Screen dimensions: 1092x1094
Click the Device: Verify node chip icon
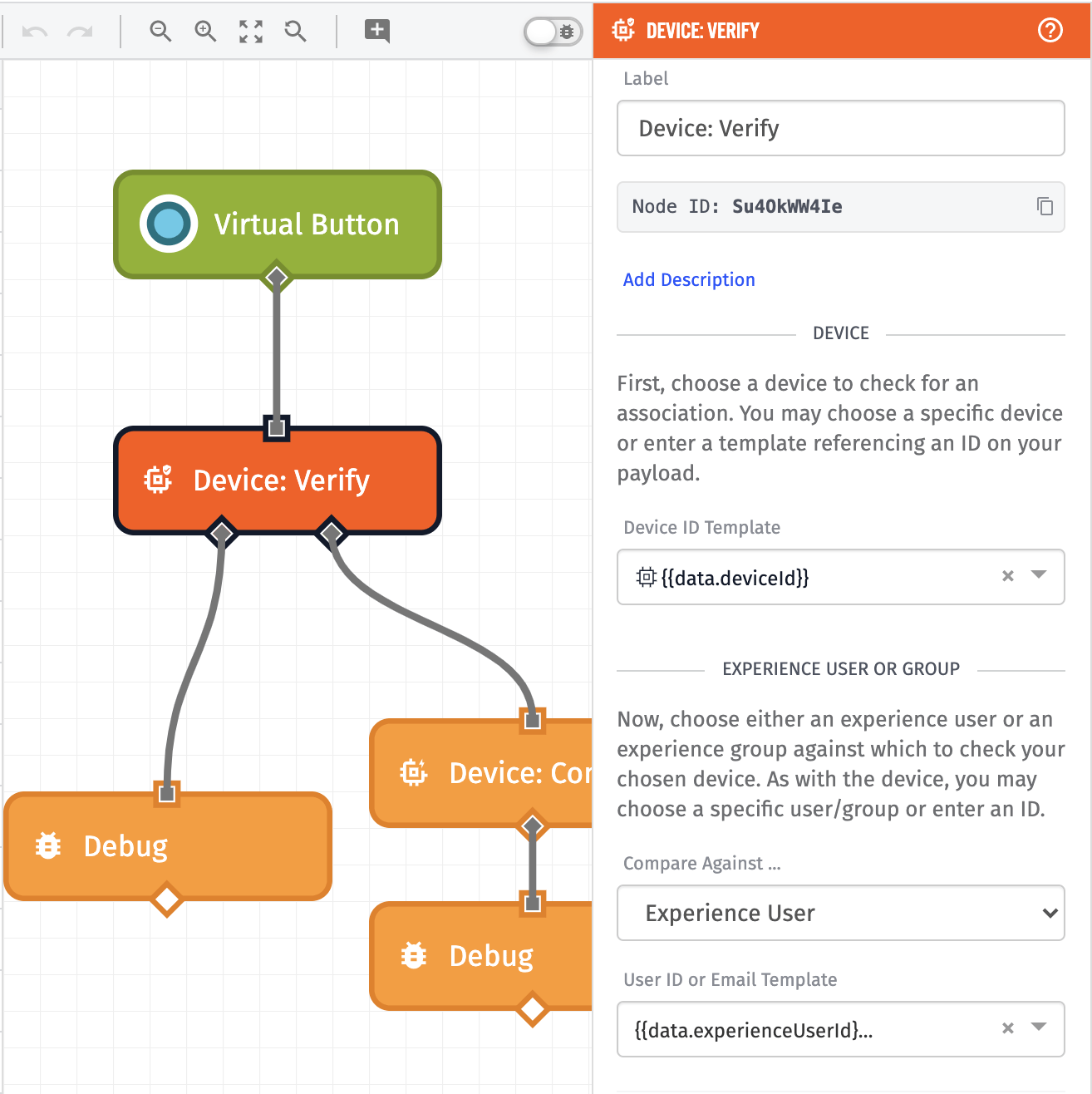click(x=158, y=480)
